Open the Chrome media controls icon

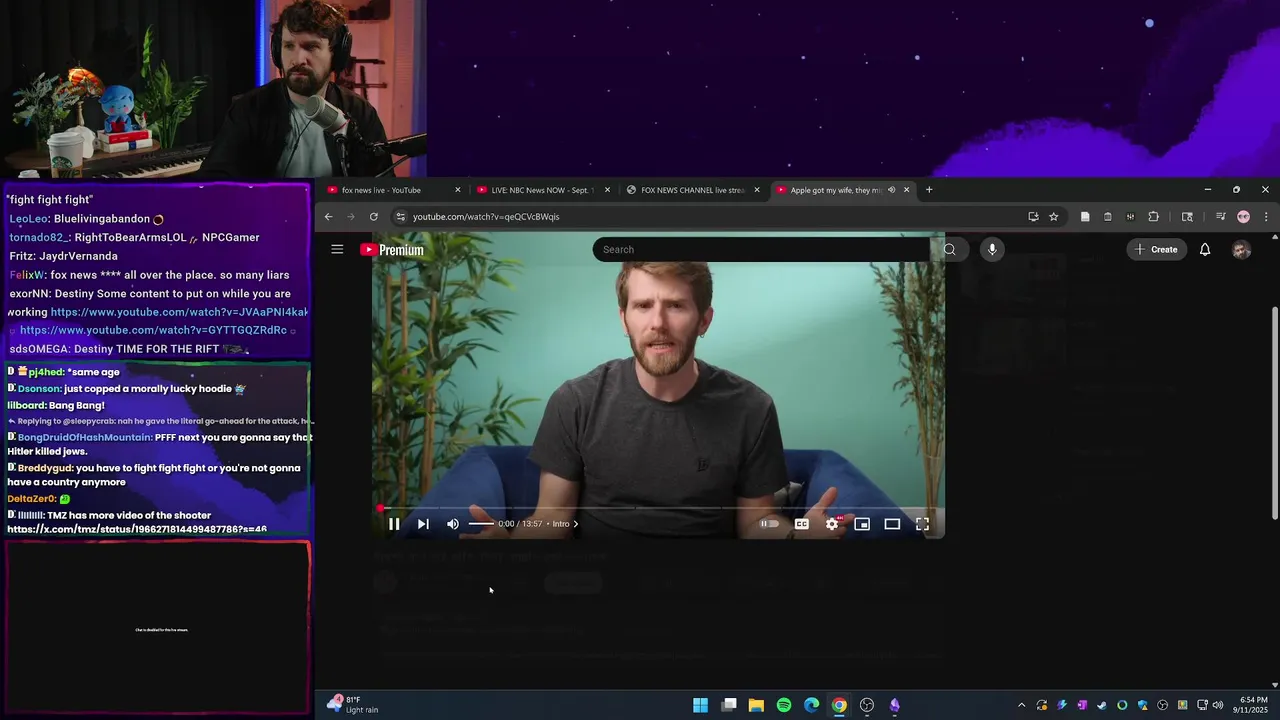click(x=1221, y=217)
